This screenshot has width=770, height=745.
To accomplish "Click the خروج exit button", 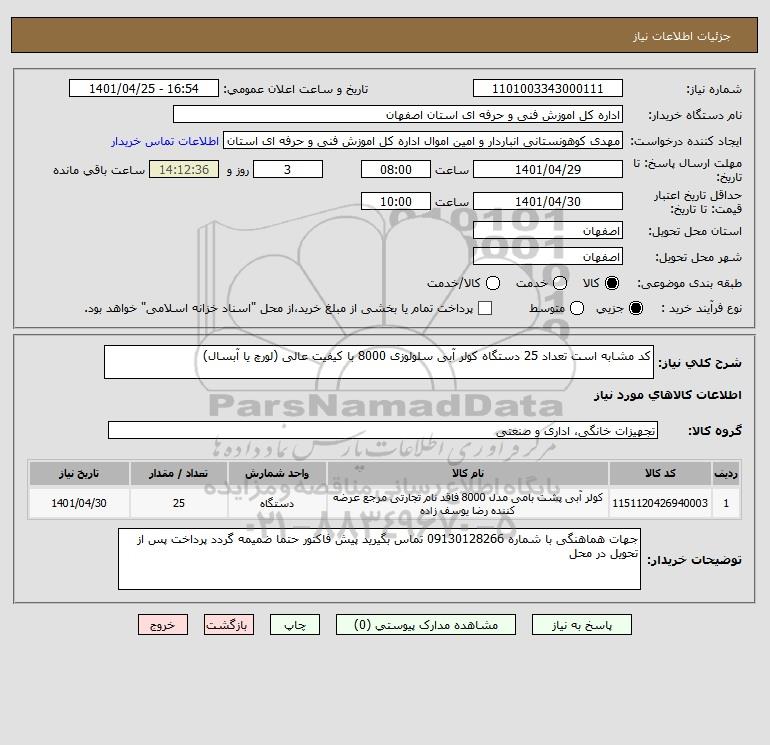I will pyautogui.click(x=163, y=625).
